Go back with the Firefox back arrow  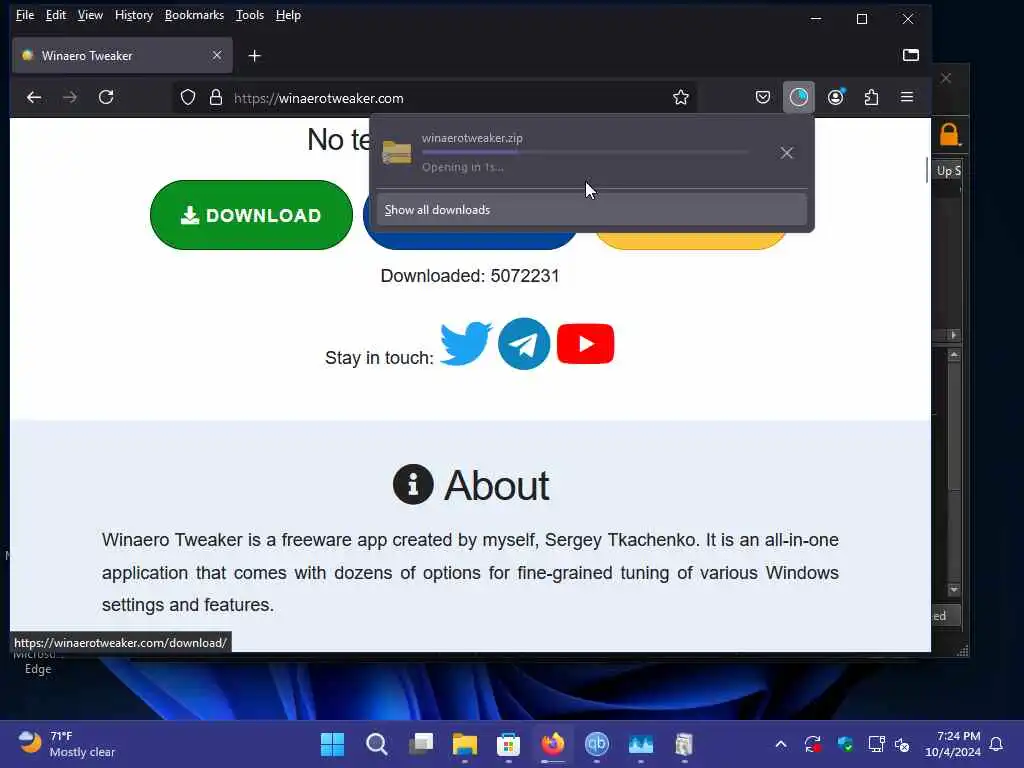34,98
